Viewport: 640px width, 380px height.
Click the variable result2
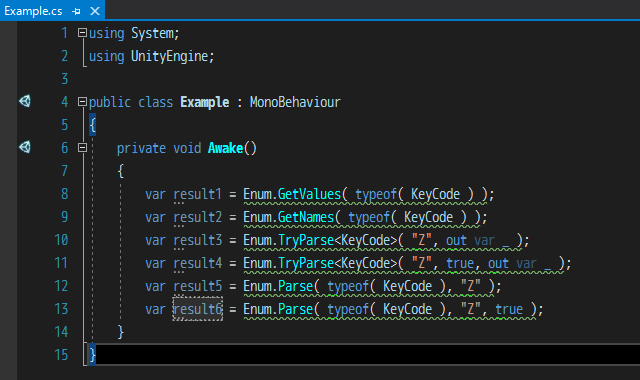[198, 217]
